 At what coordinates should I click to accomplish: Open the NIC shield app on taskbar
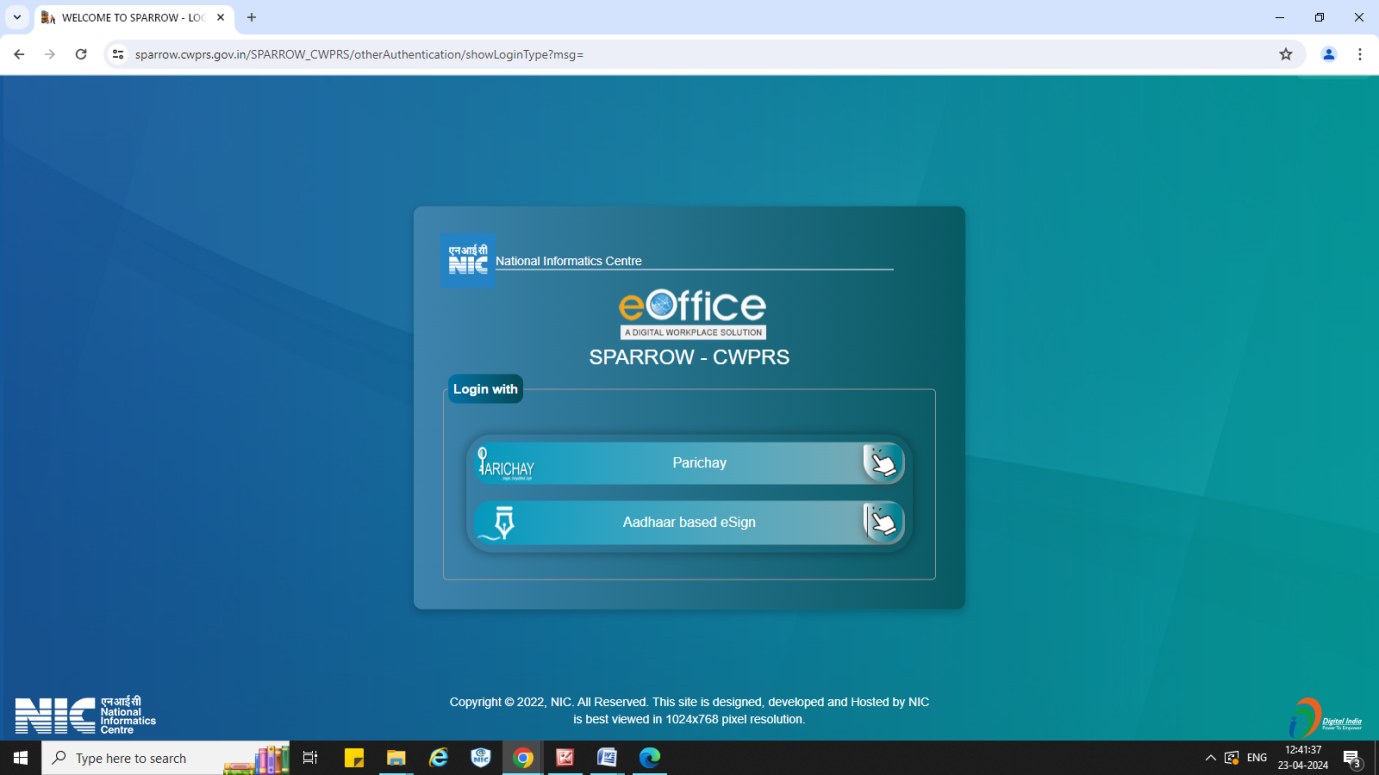[x=481, y=758]
